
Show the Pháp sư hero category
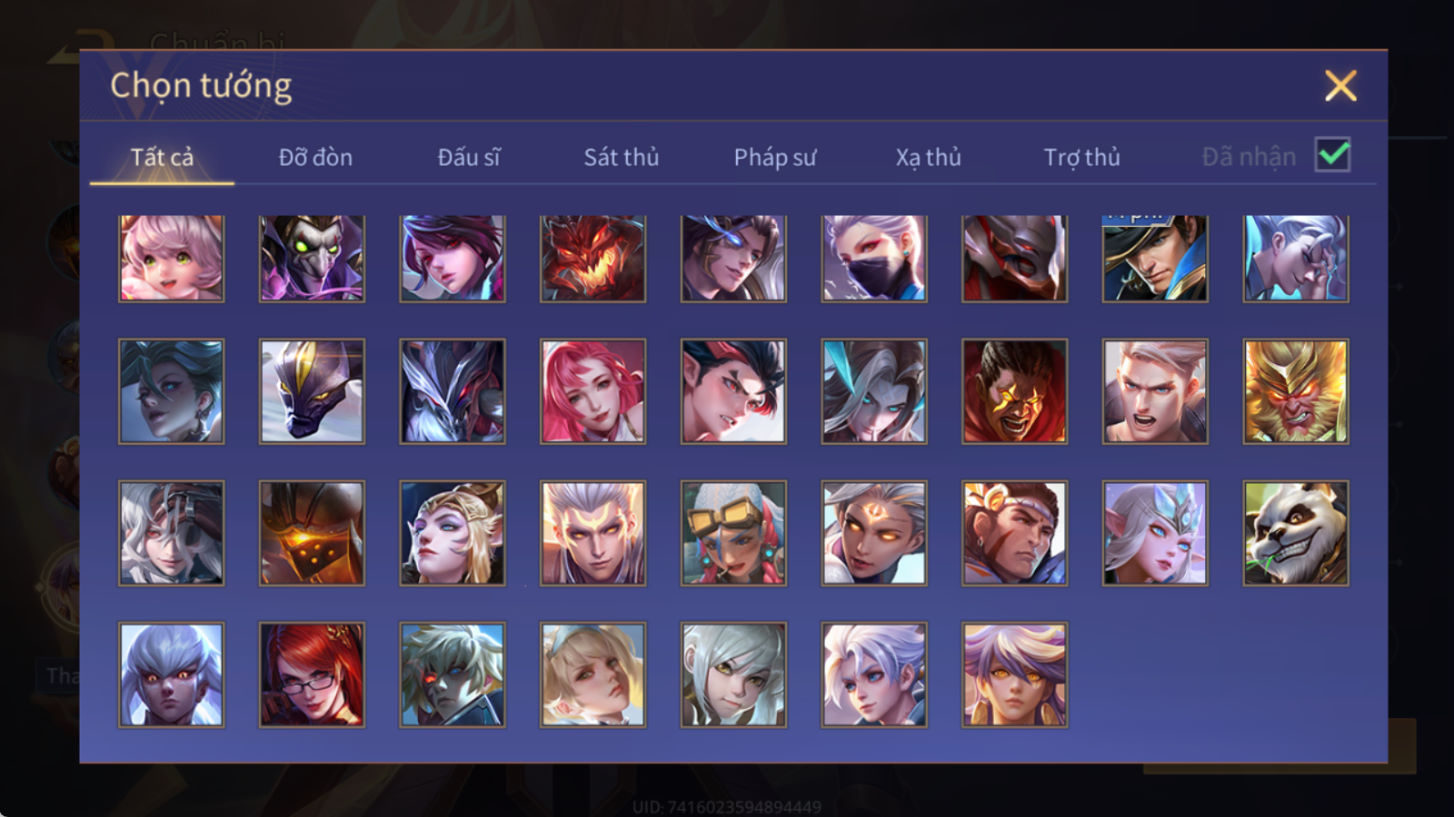775,157
